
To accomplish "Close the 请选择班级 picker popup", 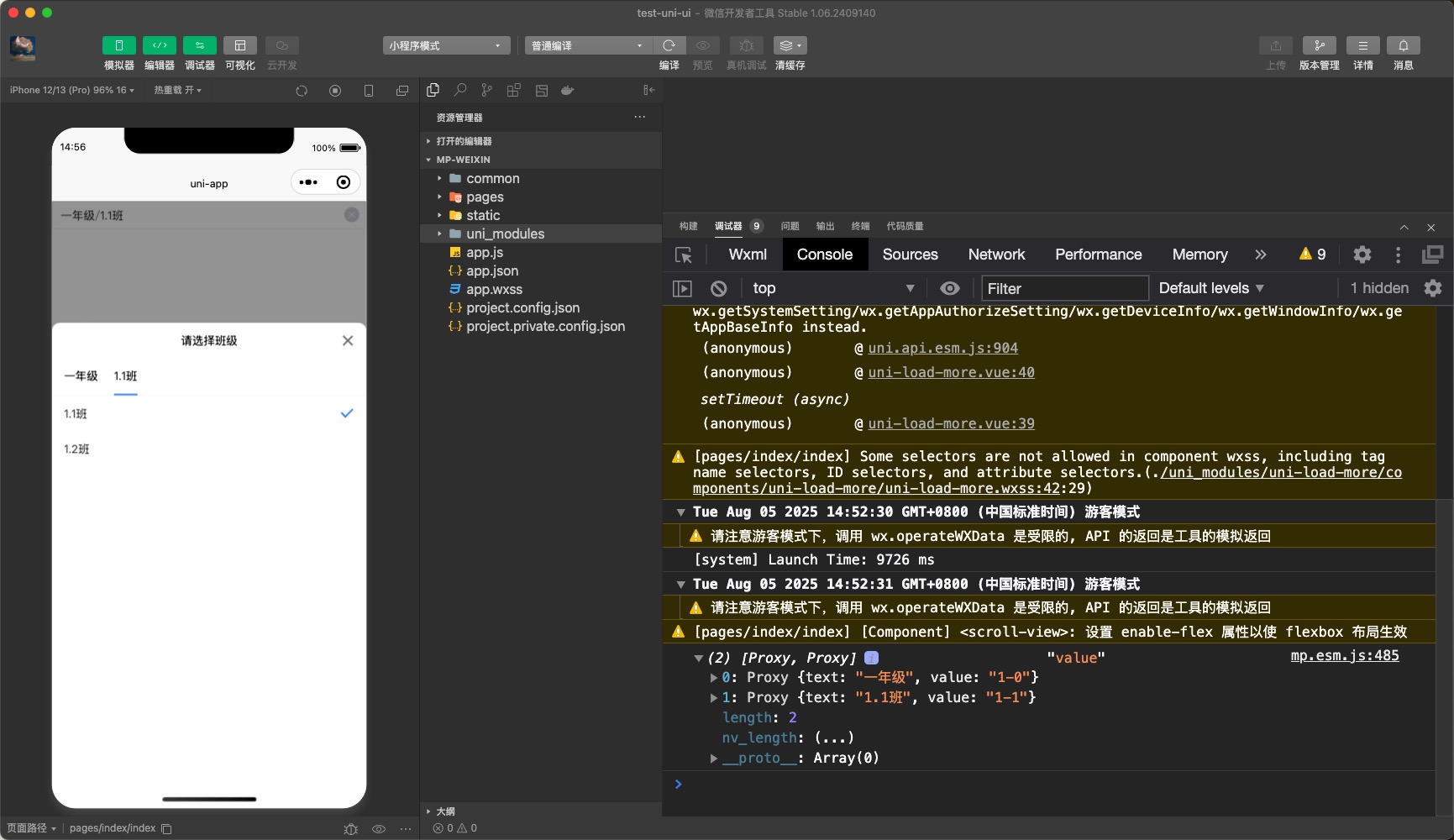I will 348,340.
